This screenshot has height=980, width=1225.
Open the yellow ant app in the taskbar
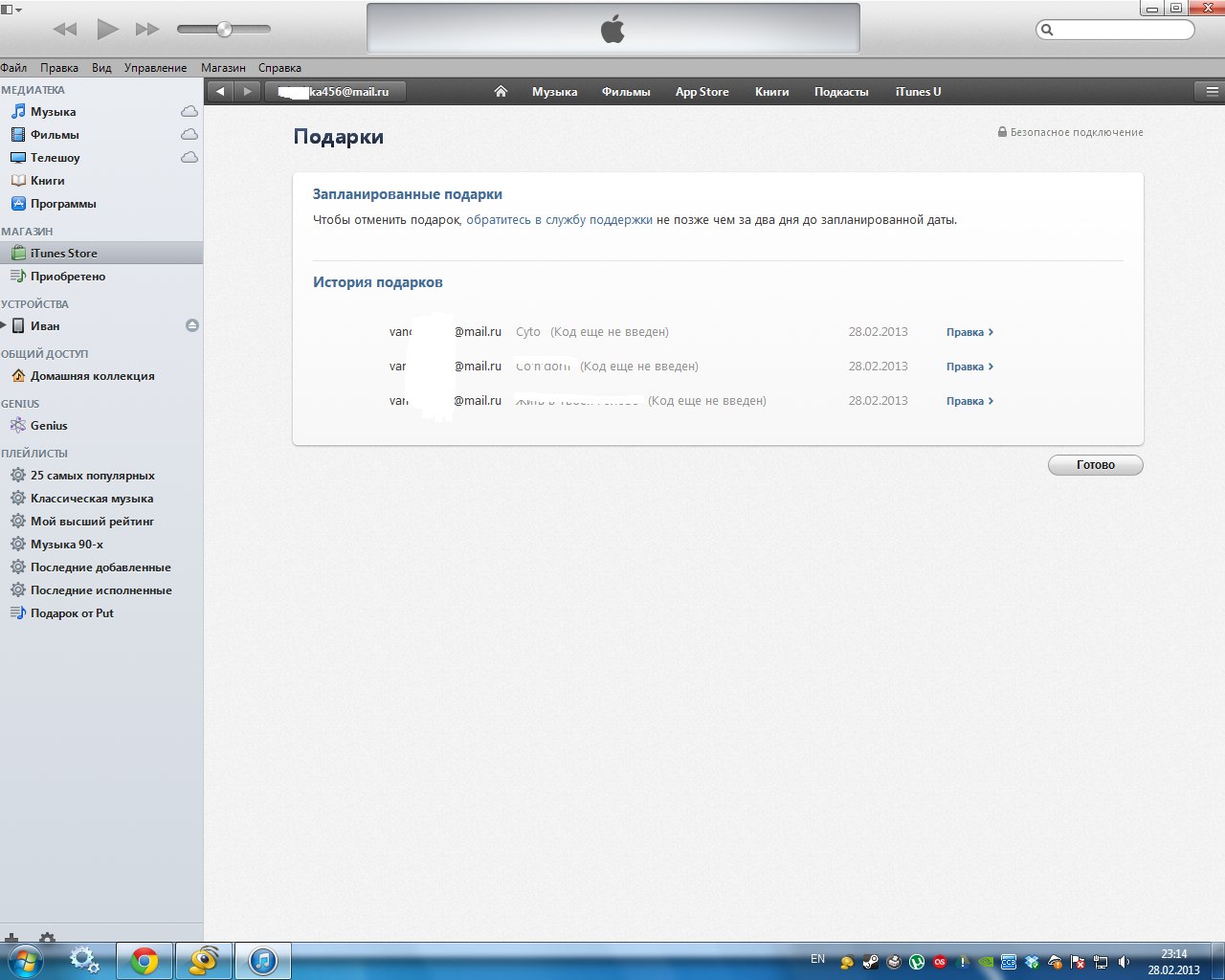(x=204, y=961)
